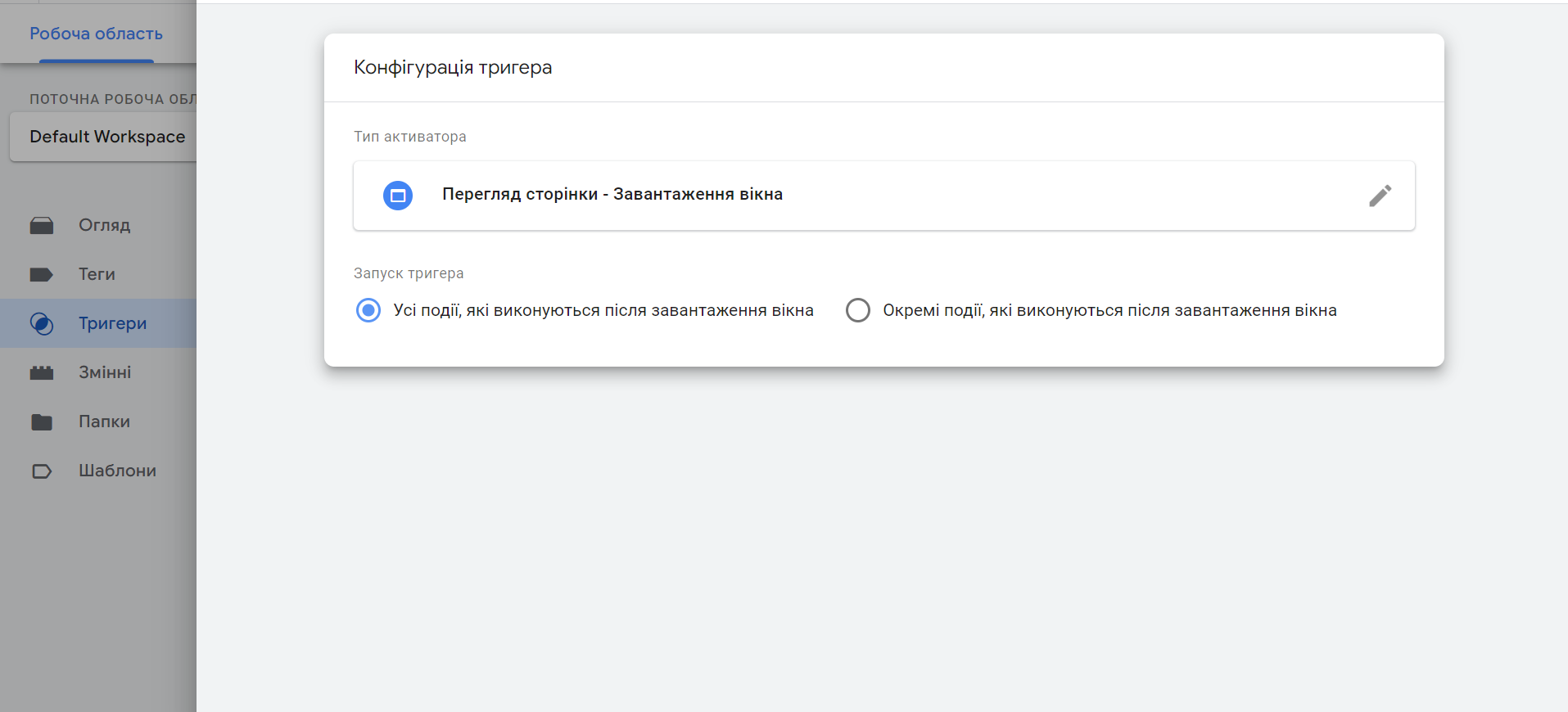Open Шаблони in the sidebar menu
1568x712 pixels.
(98, 471)
